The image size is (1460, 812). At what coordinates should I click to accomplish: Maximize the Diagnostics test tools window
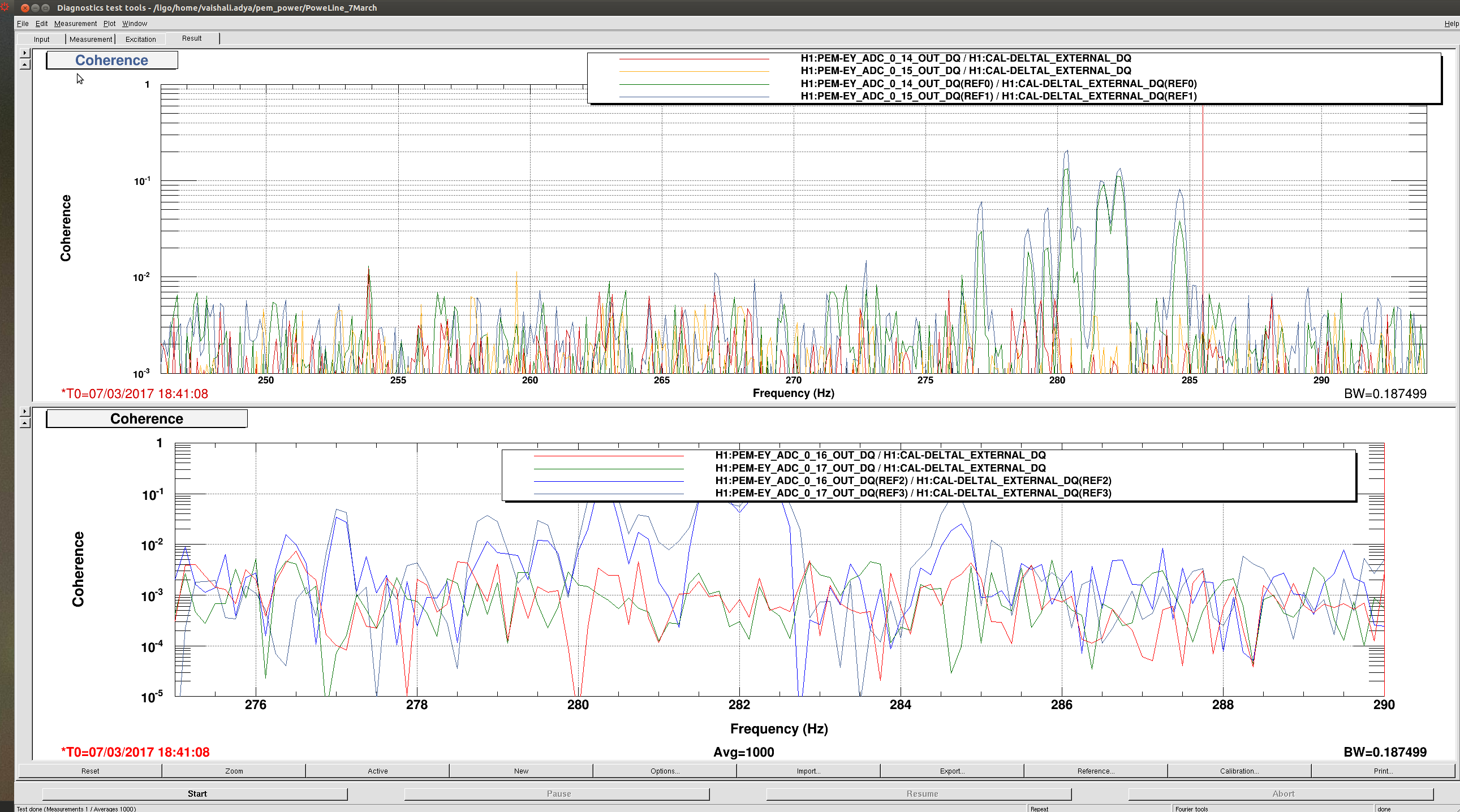pos(45,8)
